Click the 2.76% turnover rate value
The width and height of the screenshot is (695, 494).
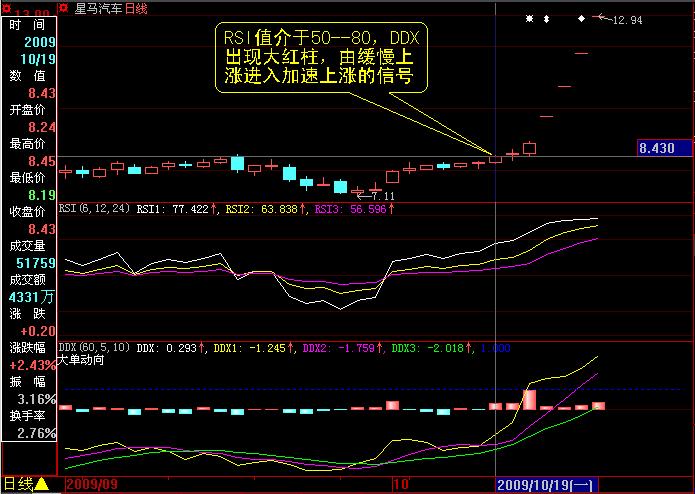[36, 433]
